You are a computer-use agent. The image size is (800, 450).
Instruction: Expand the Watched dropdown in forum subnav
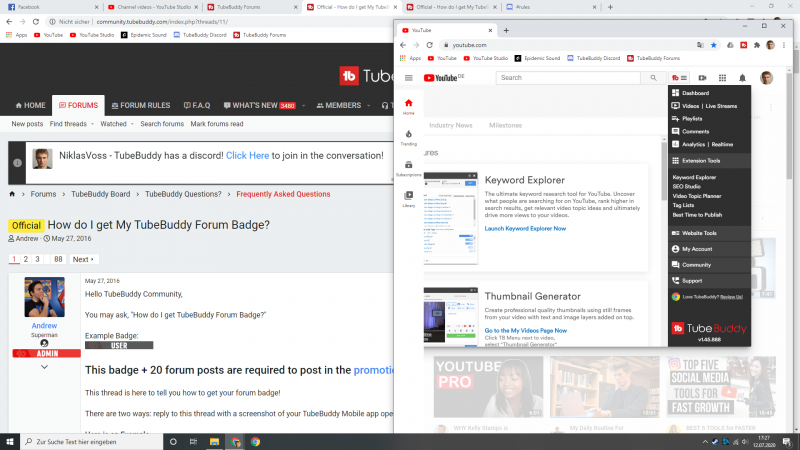click(x=131, y=124)
